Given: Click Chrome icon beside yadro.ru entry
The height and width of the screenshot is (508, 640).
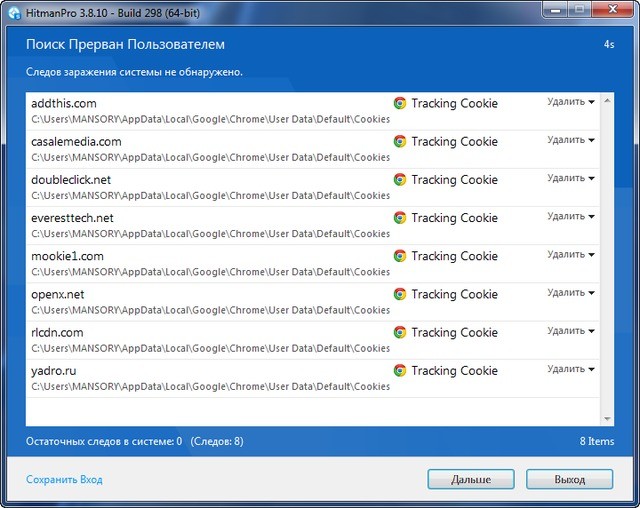Looking at the screenshot, I should (400, 370).
